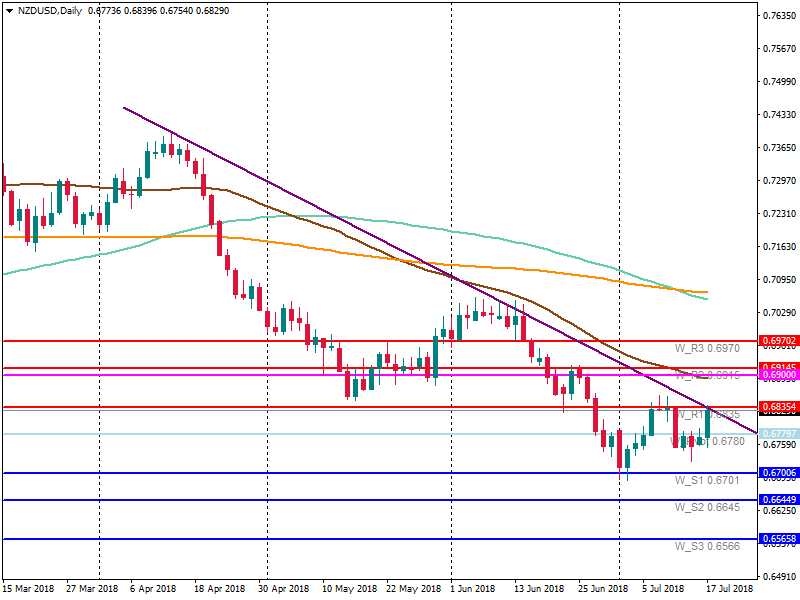The width and height of the screenshot is (800, 600).
Task: Click the magenta 0.69000 price tag
Action: 778,375
